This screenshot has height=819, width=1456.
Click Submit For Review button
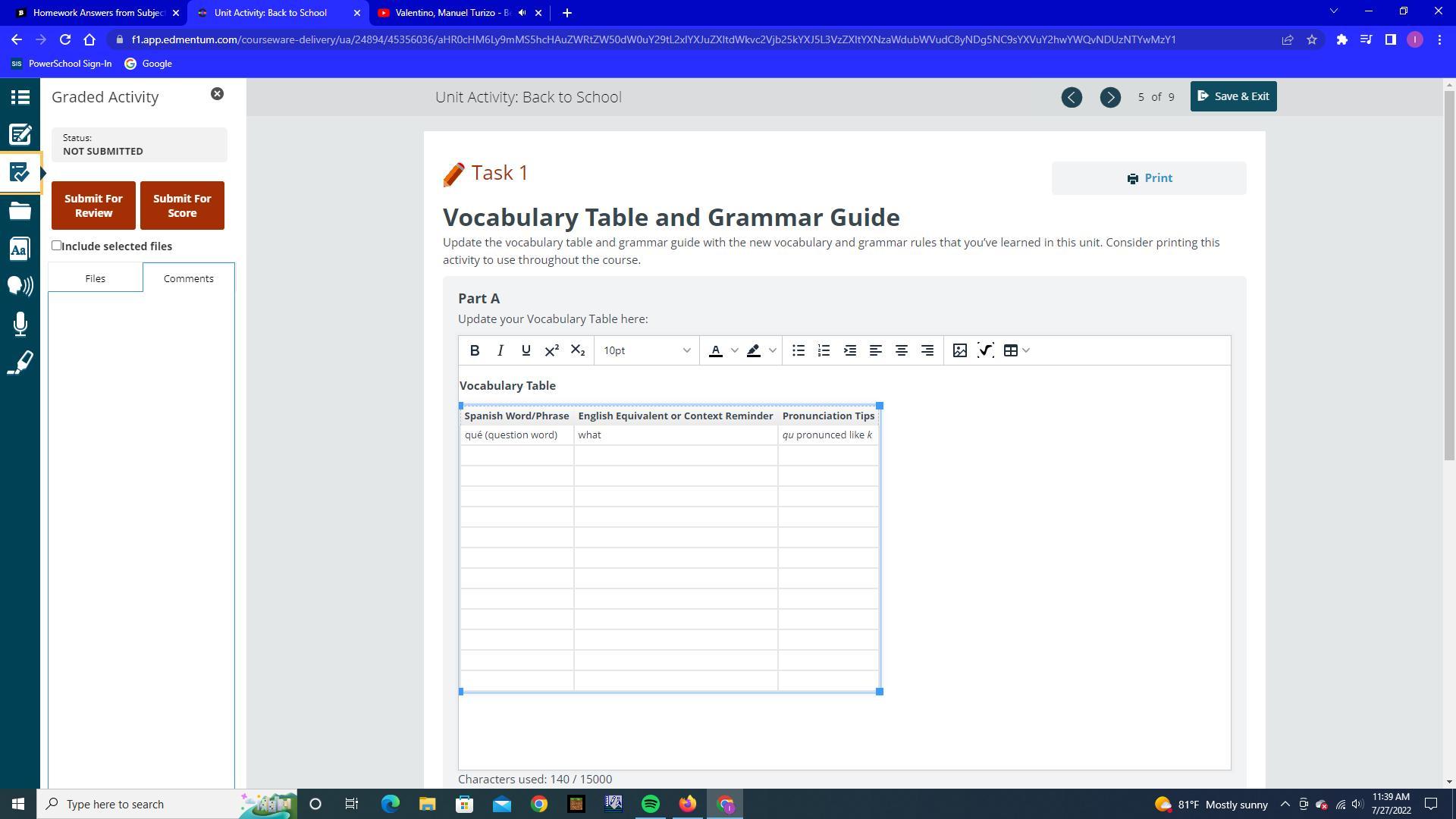(93, 206)
